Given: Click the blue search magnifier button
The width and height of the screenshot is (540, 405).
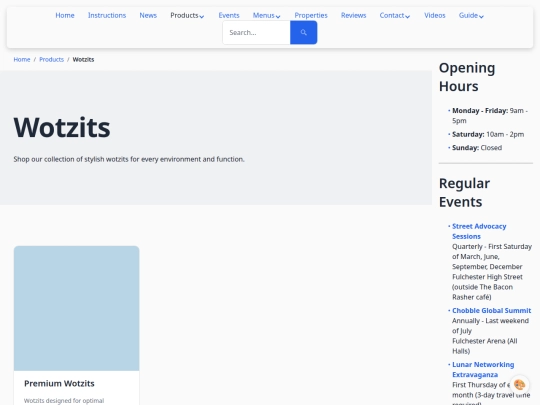Looking at the screenshot, I should (303, 32).
